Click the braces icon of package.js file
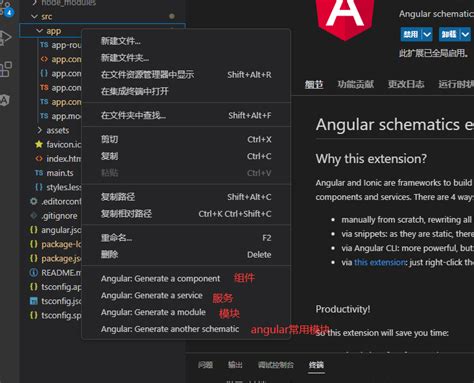Screen dimensions: 474x383 (x=34, y=258)
